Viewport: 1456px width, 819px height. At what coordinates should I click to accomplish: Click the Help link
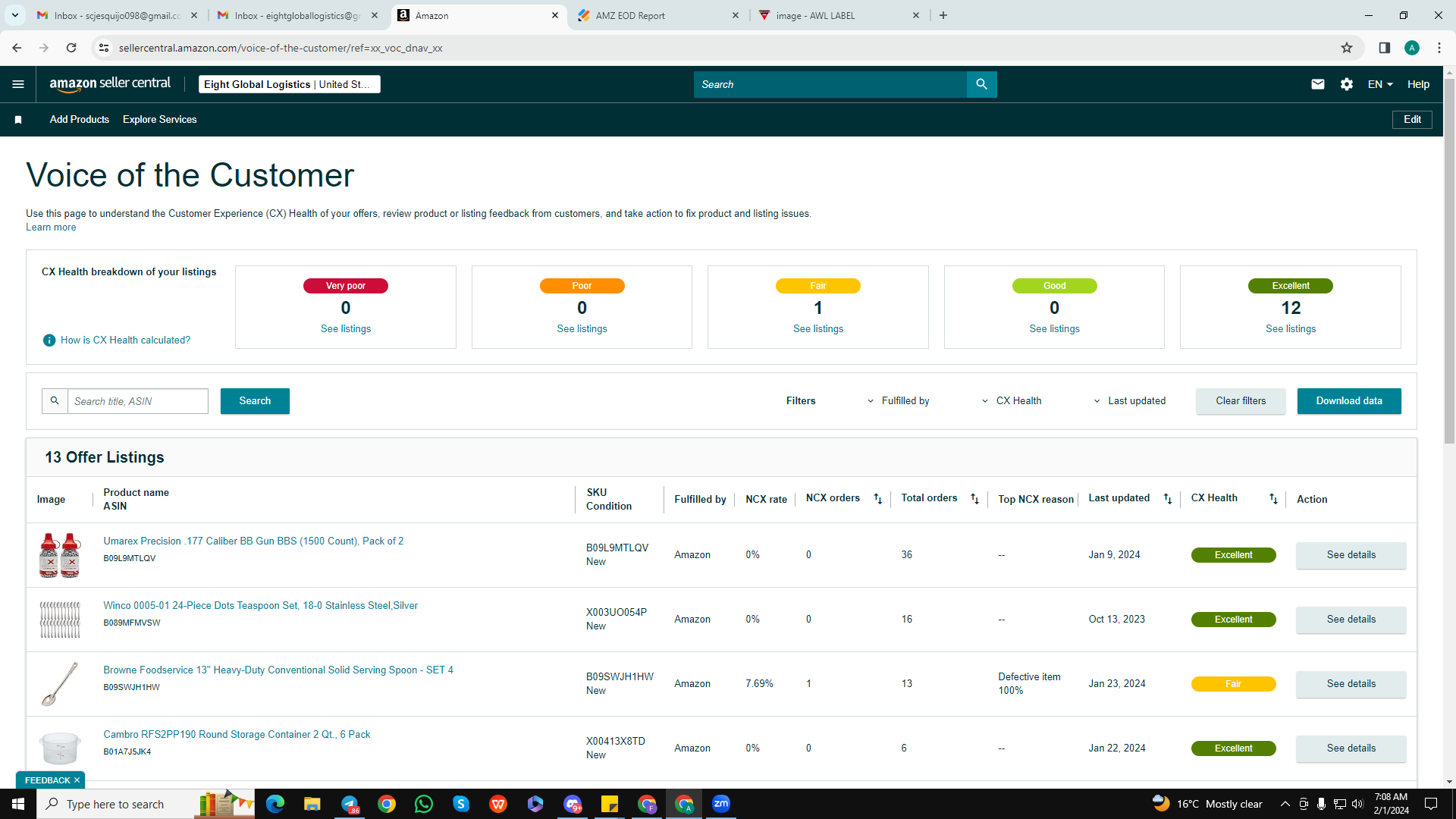(1418, 84)
